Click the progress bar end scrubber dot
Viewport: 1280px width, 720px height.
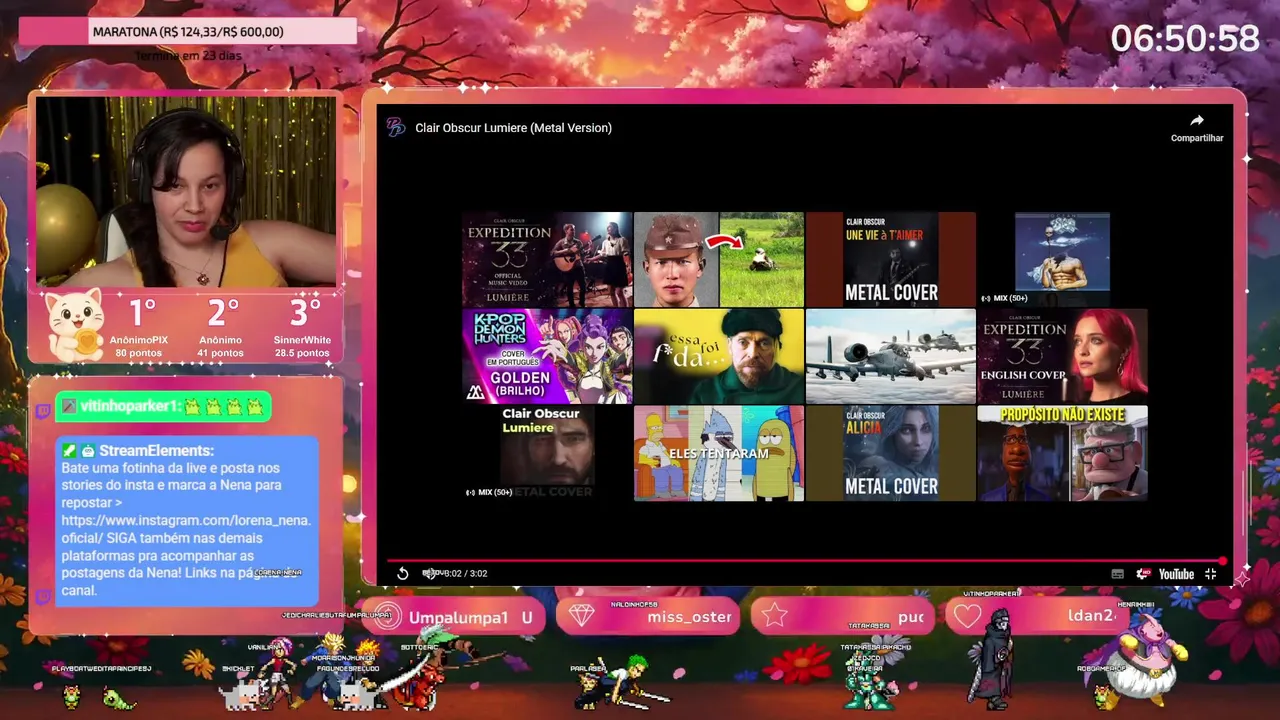1222,562
